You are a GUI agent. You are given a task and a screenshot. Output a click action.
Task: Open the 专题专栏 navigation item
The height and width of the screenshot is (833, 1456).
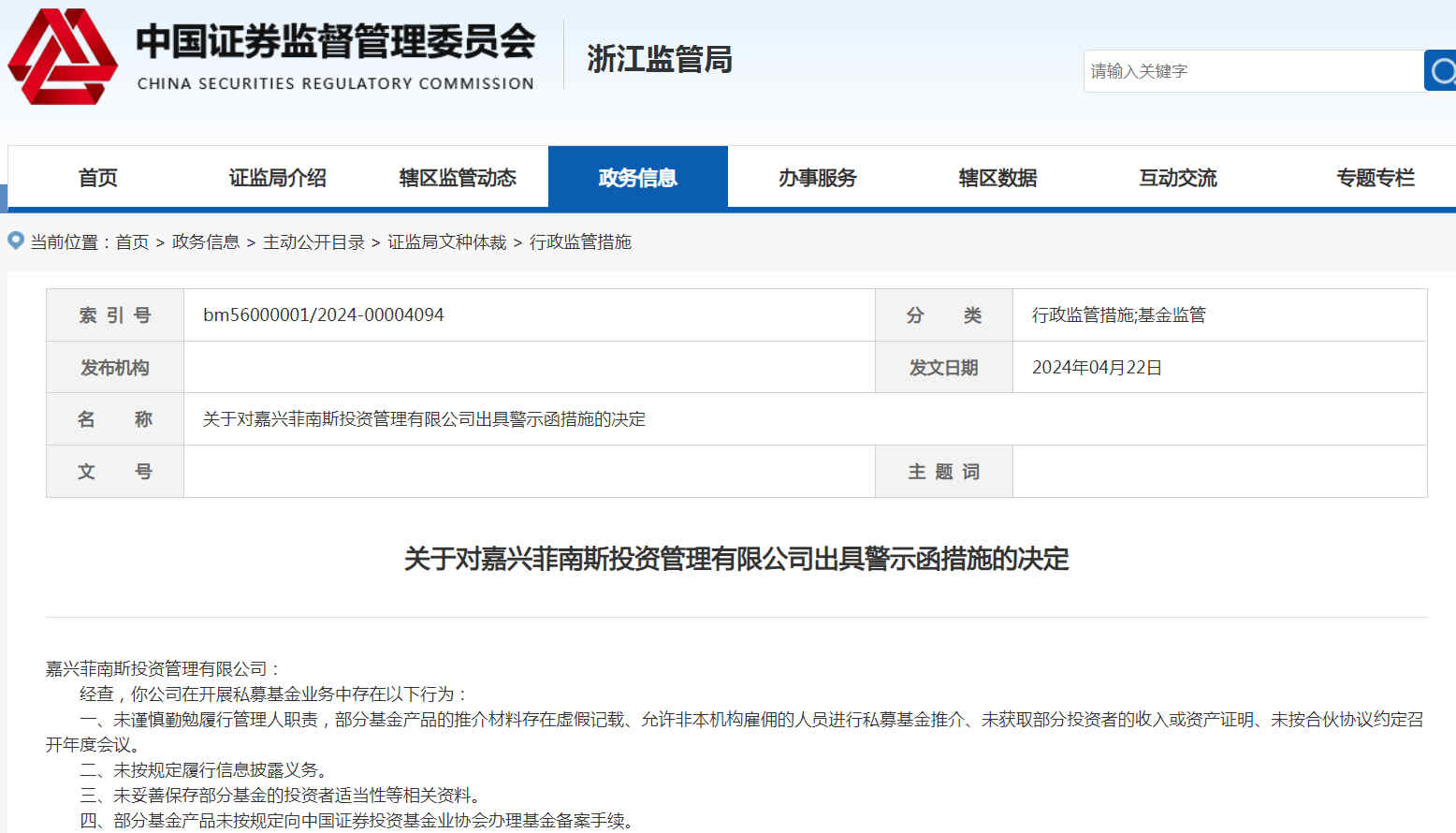[1375, 178]
